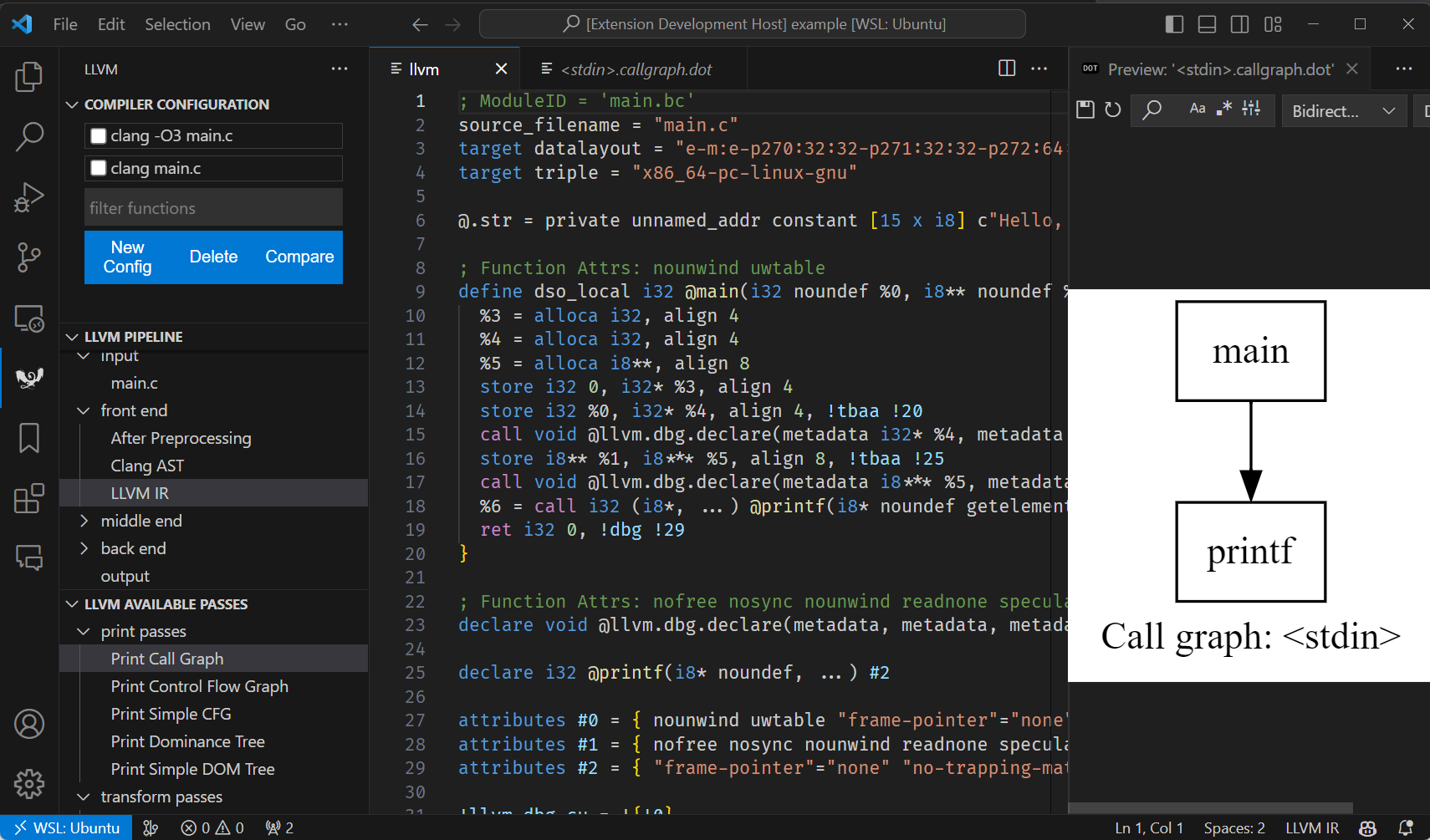This screenshot has height=840, width=1430.
Task: Toggle the secondary side bar layout icon
Action: (x=1240, y=24)
